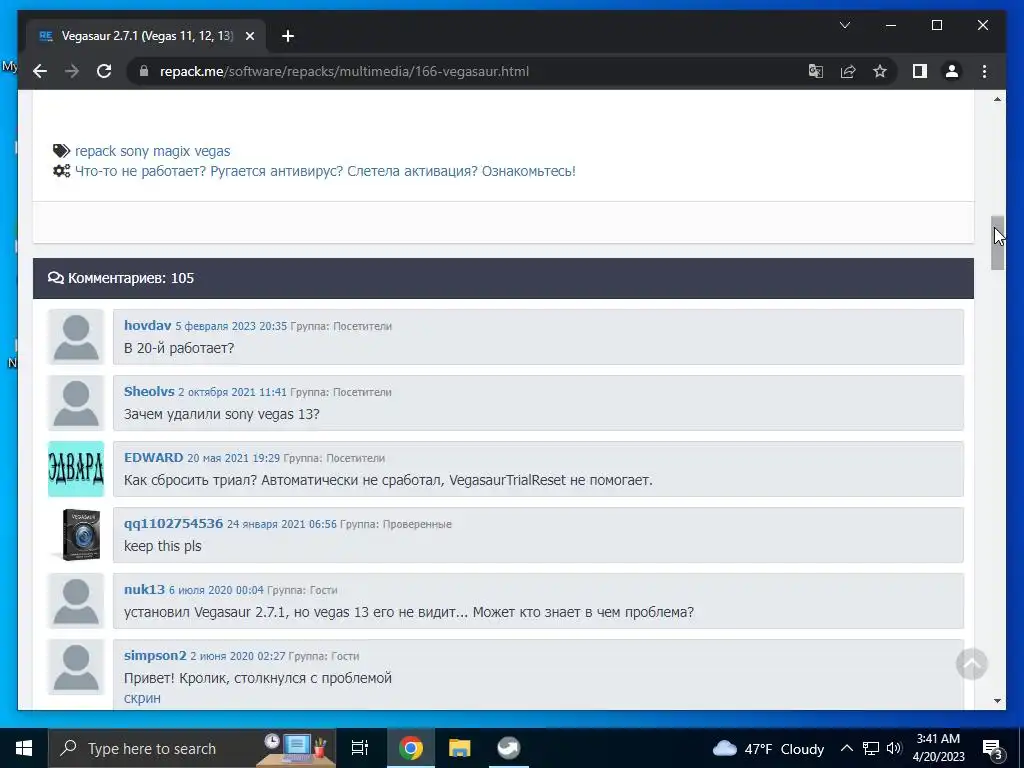
Task: Click the comment 'Зачем удалили sony vegas 13?'
Action: click(x=221, y=414)
